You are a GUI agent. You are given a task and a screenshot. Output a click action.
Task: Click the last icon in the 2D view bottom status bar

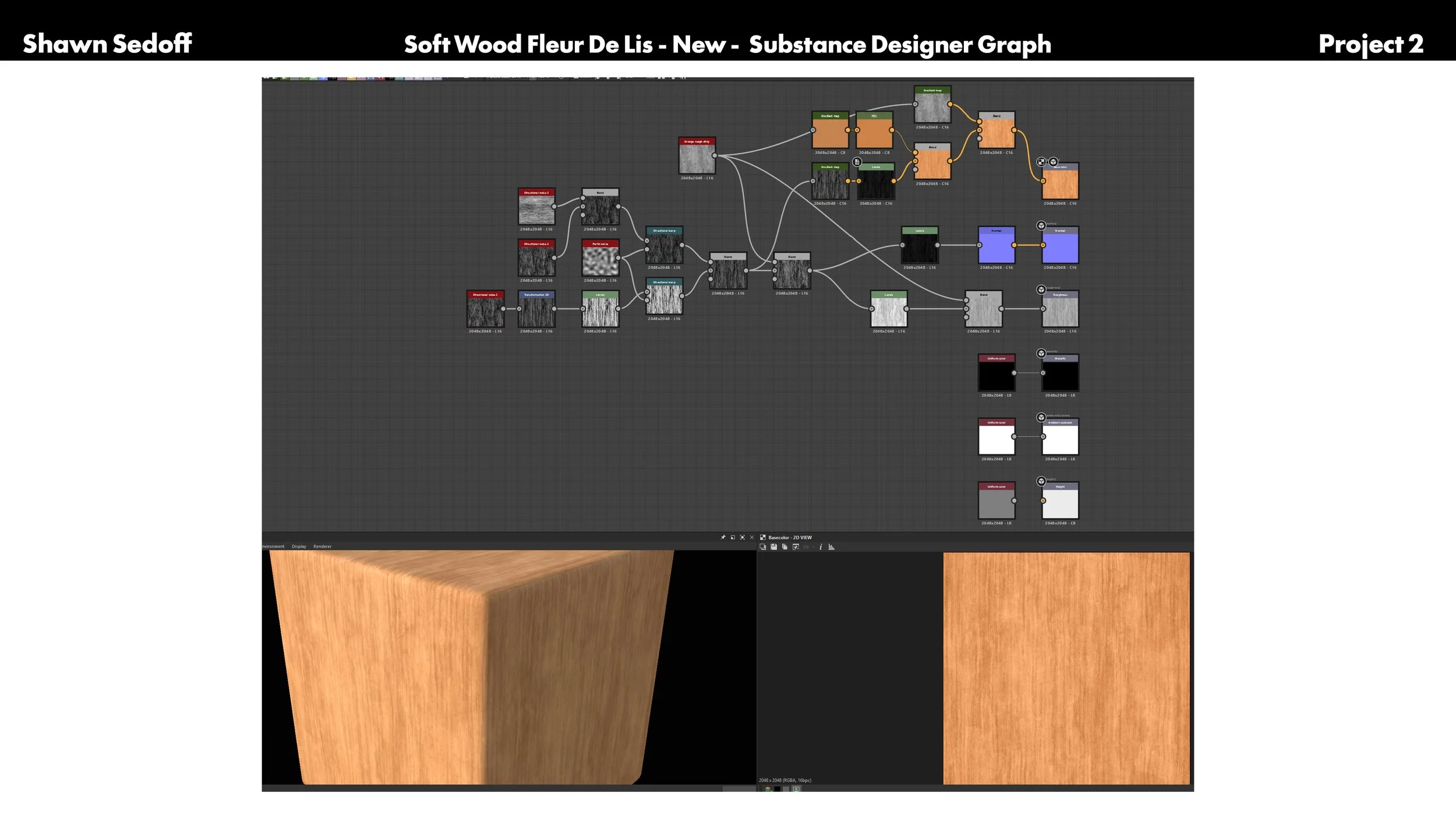(x=796, y=789)
